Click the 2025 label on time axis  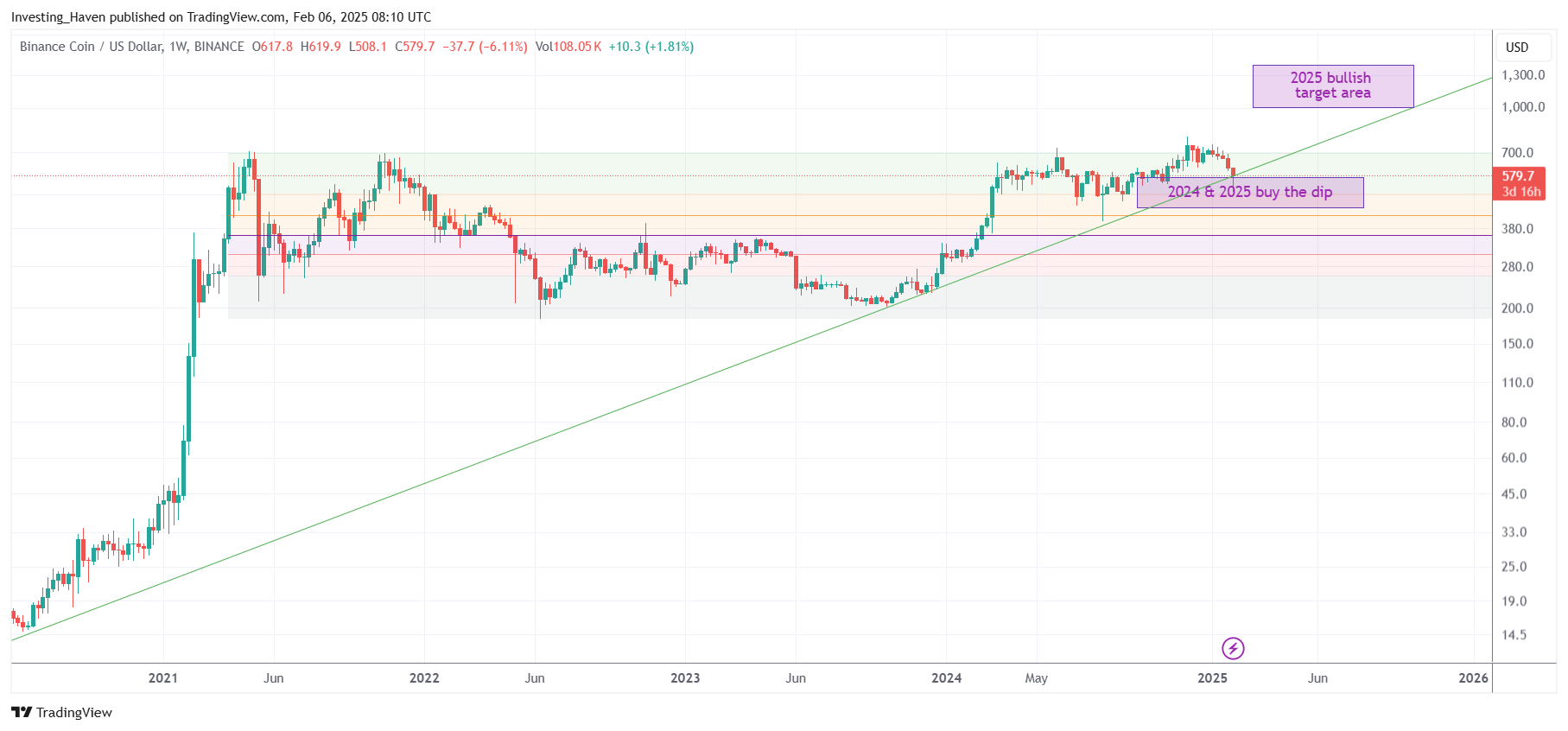[1212, 678]
